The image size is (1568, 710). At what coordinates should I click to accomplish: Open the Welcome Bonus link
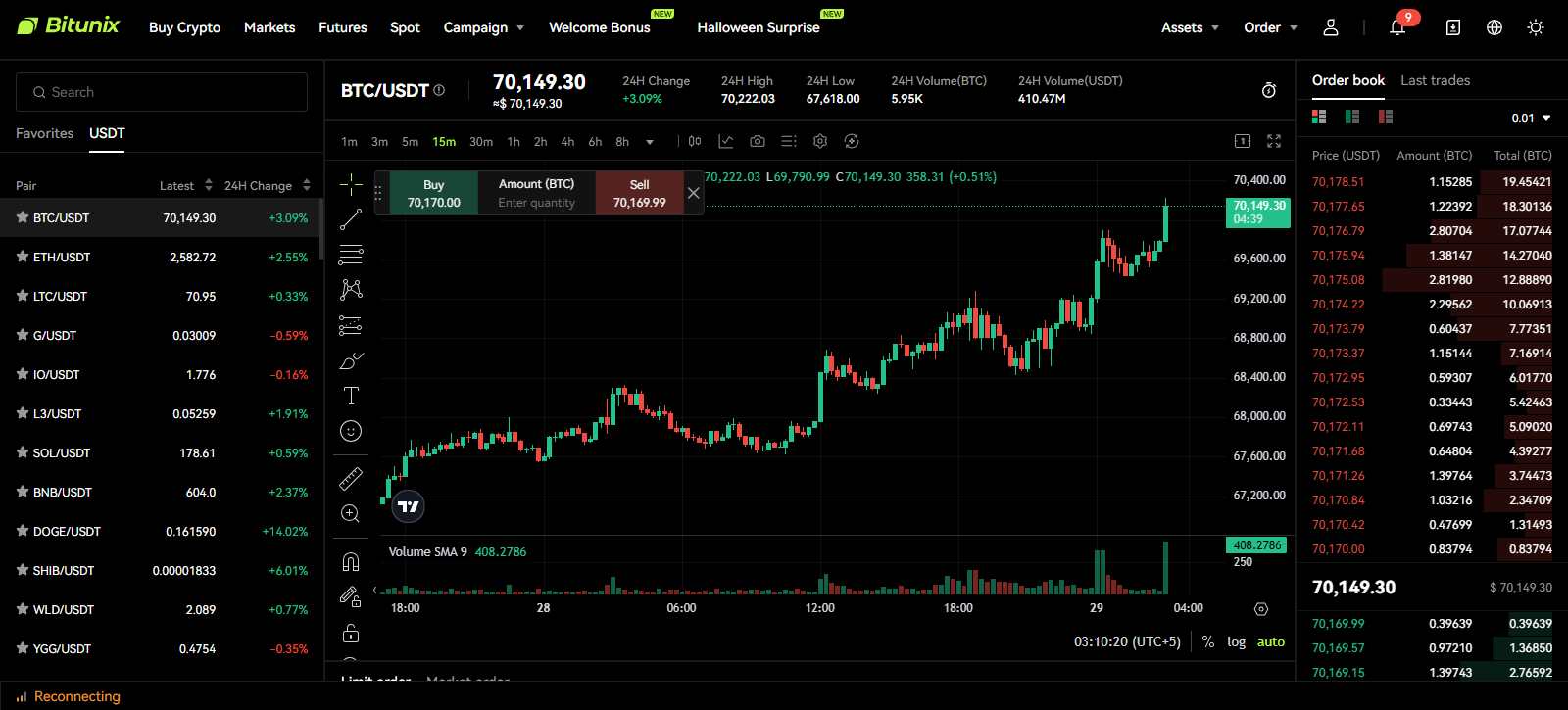pos(600,27)
